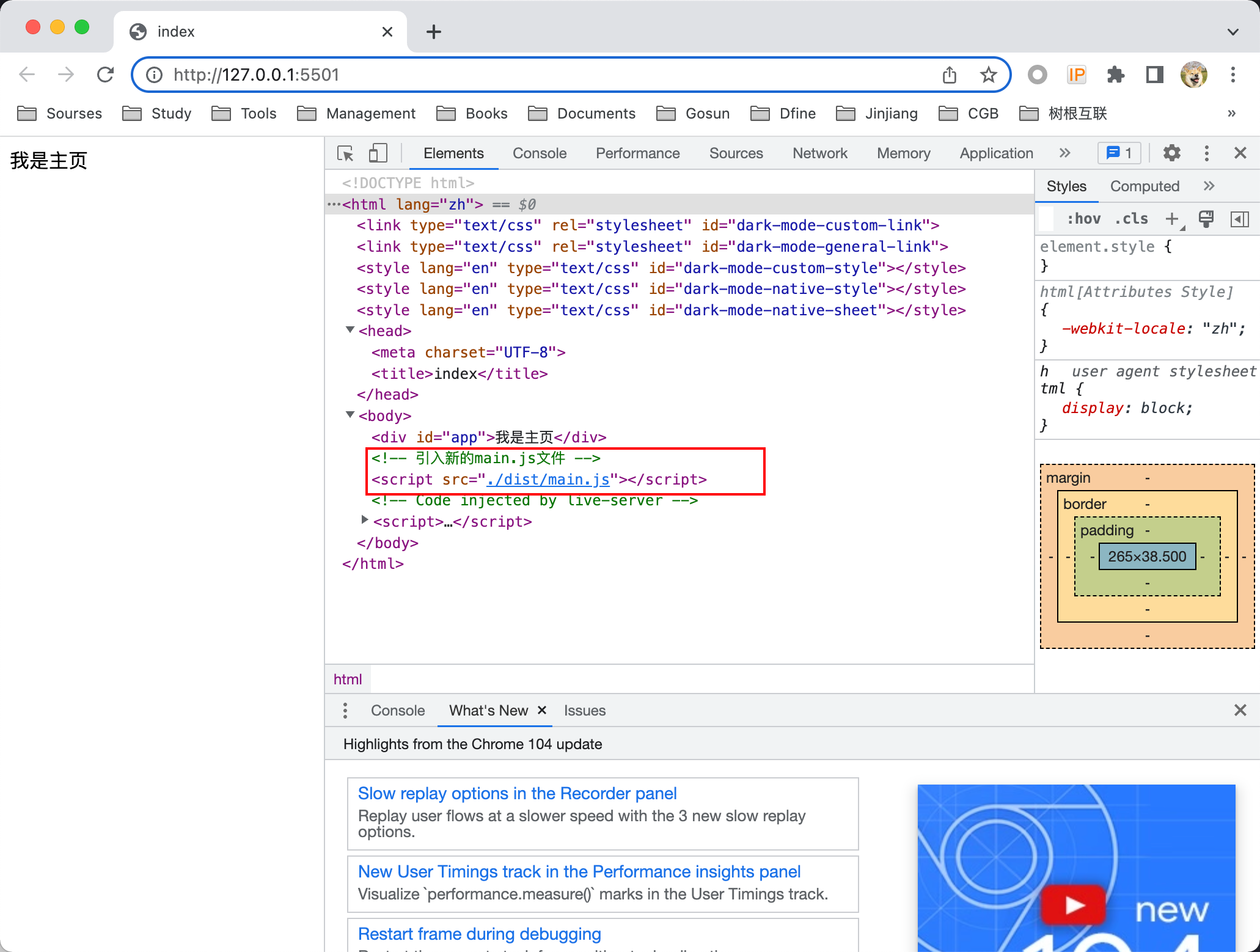Activate the inspect element picker icon
This screenshot has width=1260, height=952.
tap(345, 153)
